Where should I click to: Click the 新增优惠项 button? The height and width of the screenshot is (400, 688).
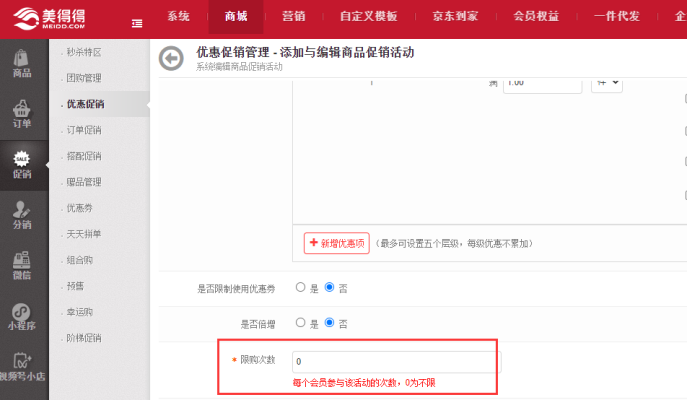click(337, 243)
